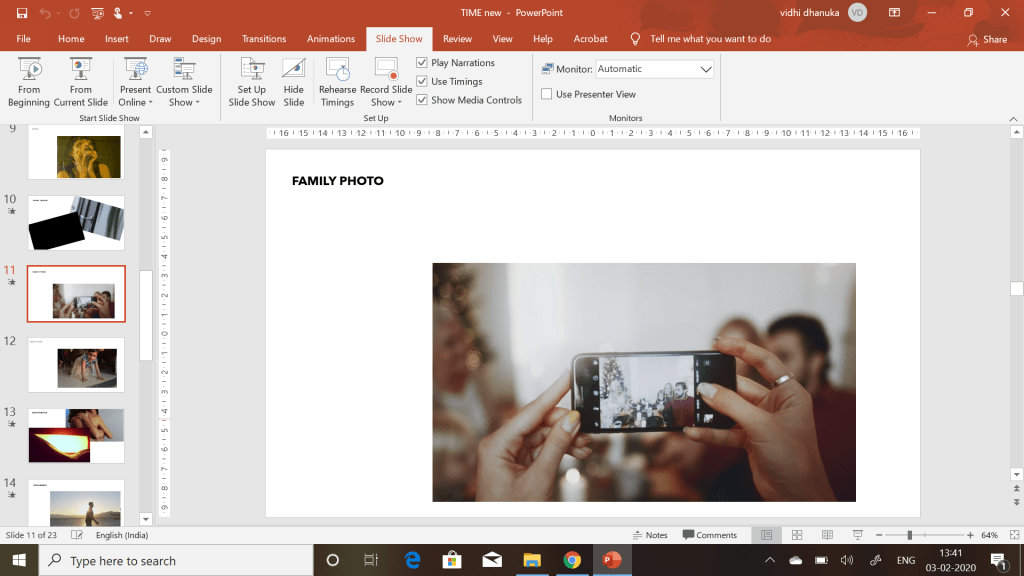Select slide 12 thumbnail in slide panel
The height and width of the screenshot is (576, 1024).
point(76,364)
